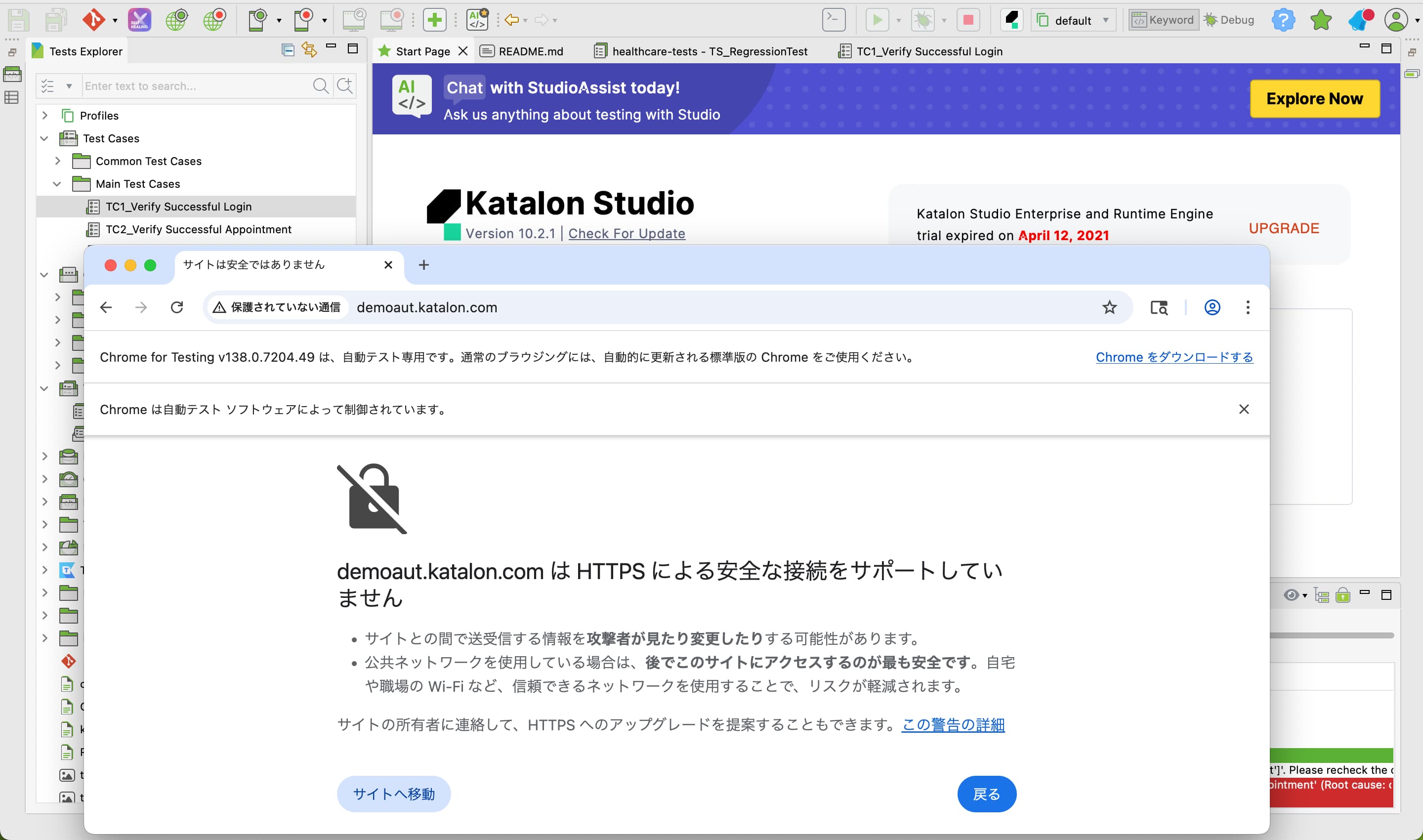Collapse the Test Cases tree node
This screenshot has width=1423, height=840.
(44, 138)
